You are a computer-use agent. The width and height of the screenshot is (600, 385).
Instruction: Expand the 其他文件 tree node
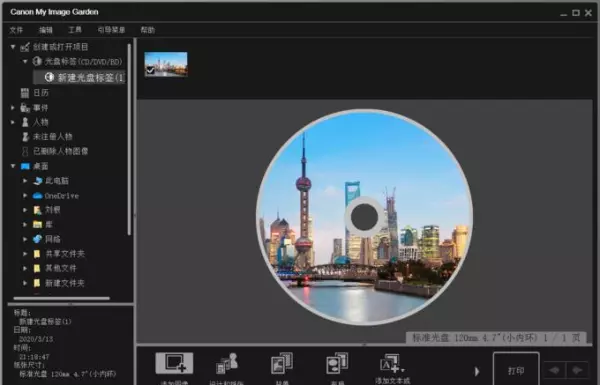coord(25,268)
